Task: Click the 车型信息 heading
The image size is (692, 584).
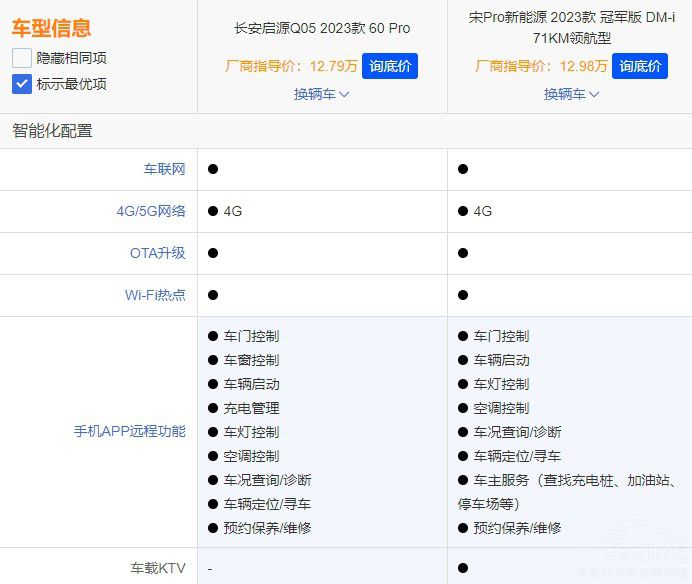Action: click(51, 28)
